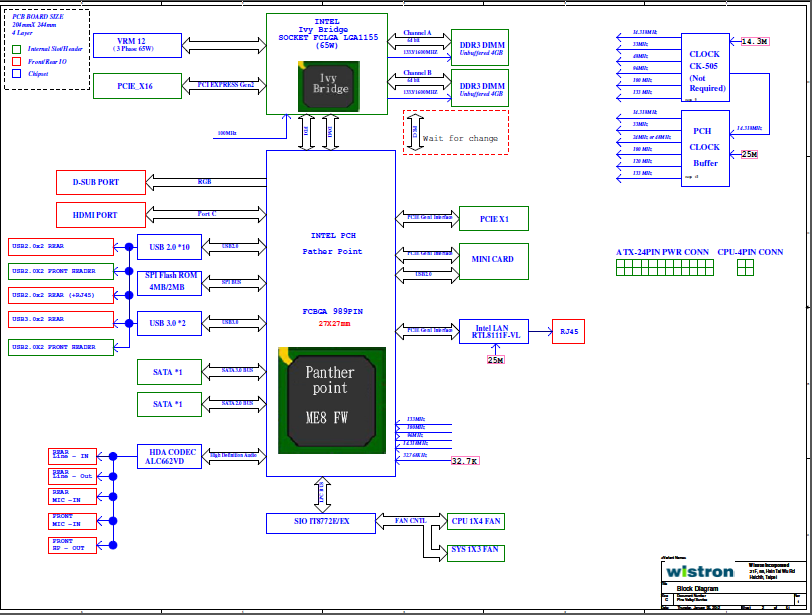Click the Panther Point ME8 FW chip
Screen dimensions: 812x615
tap(330, 399)
